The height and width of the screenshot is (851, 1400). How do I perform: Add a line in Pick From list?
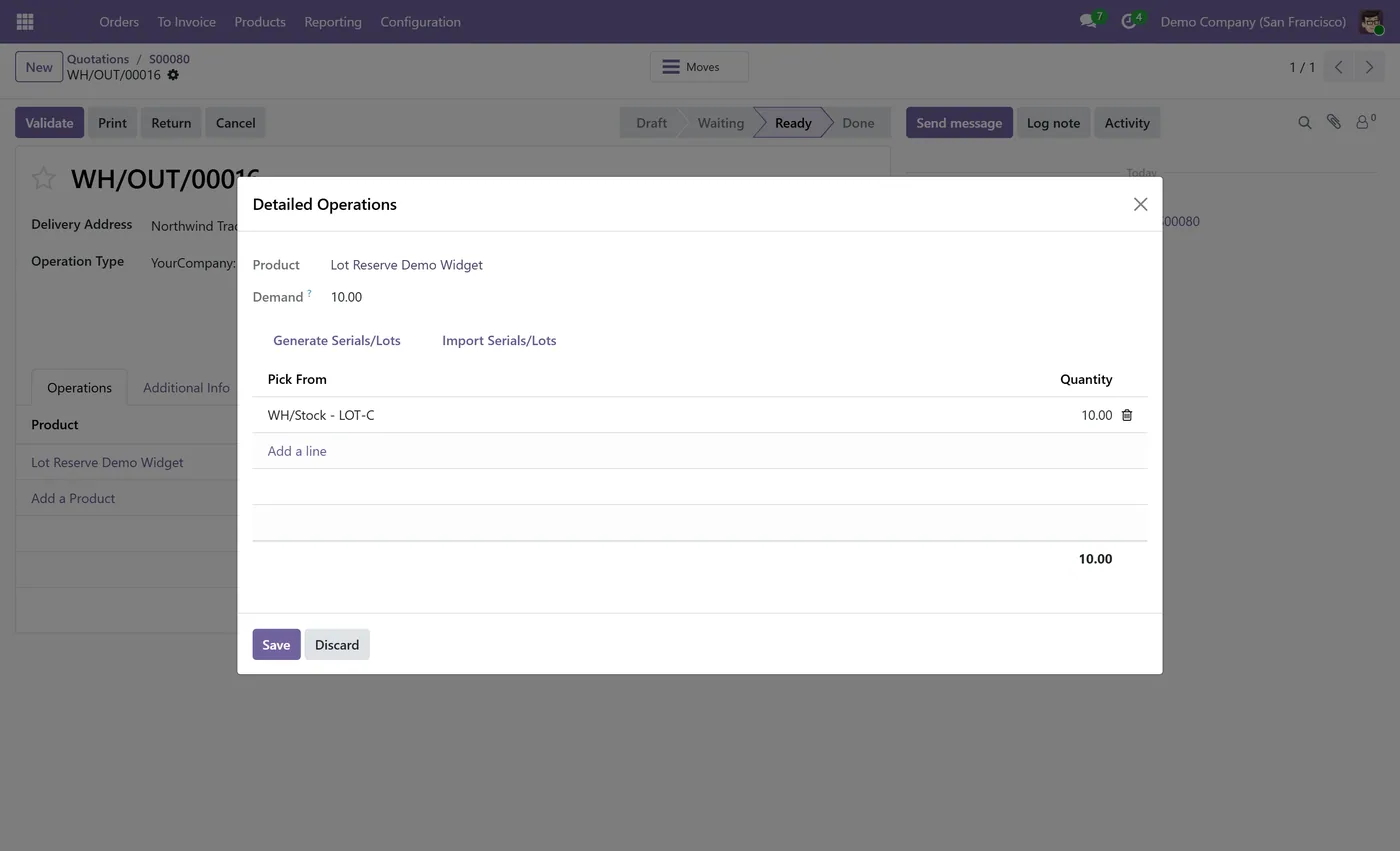pos(297,451)
